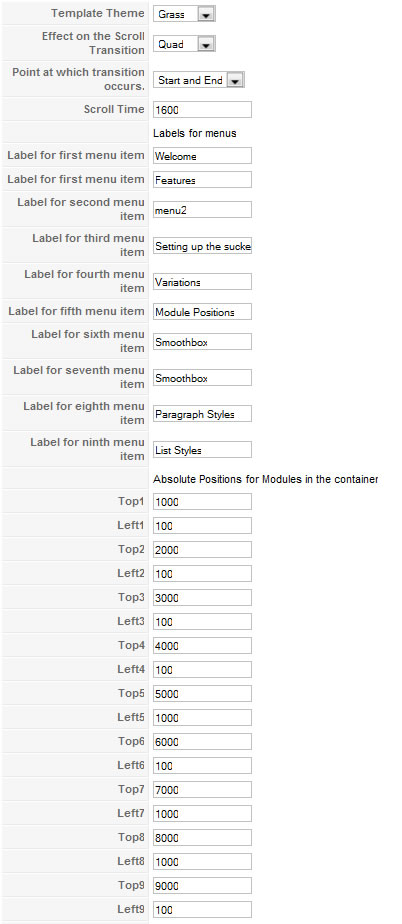Select the Left5 position field
402x924 pixels.
coord(202,718)
